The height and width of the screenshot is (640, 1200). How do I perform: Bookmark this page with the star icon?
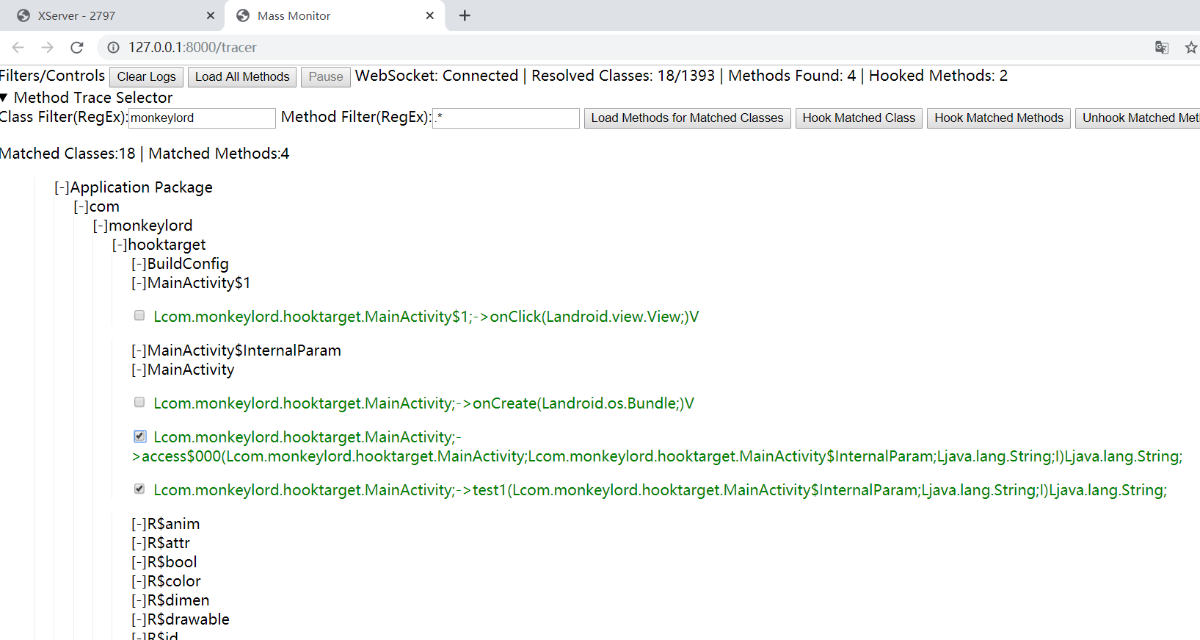tap(1190, 47)
